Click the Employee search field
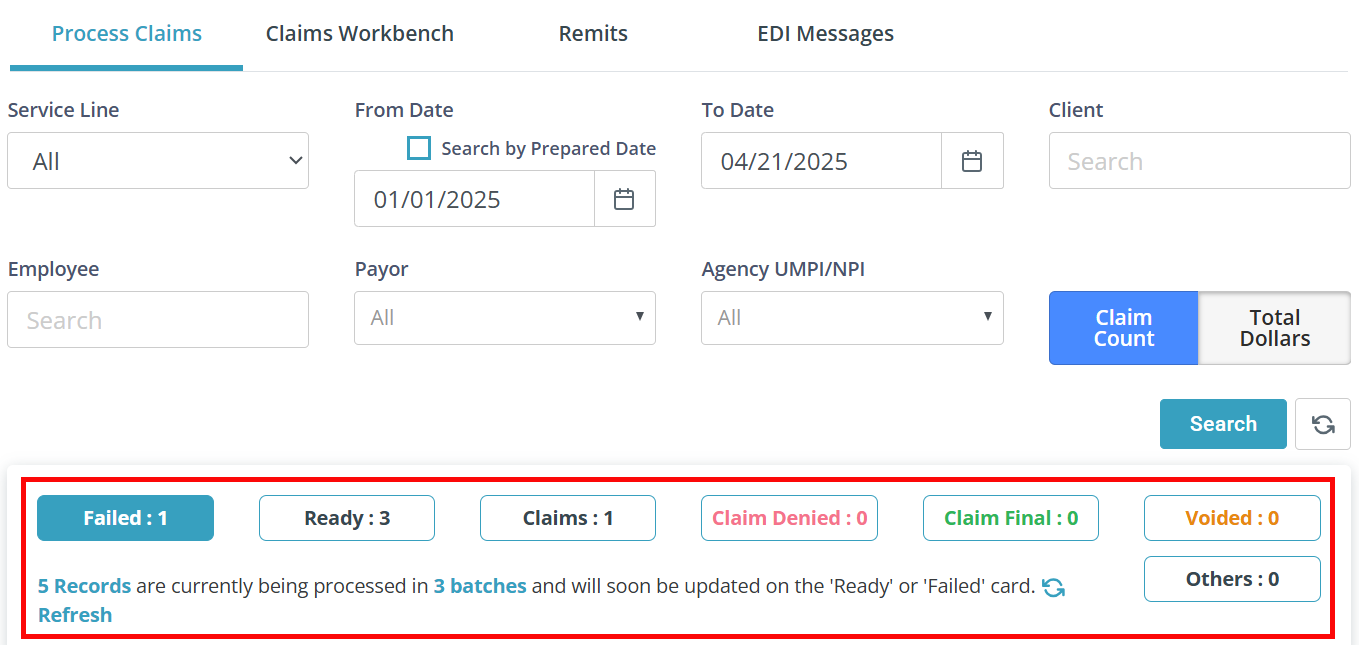Screen dimensions: 1359x645 [x=158, y=320]
